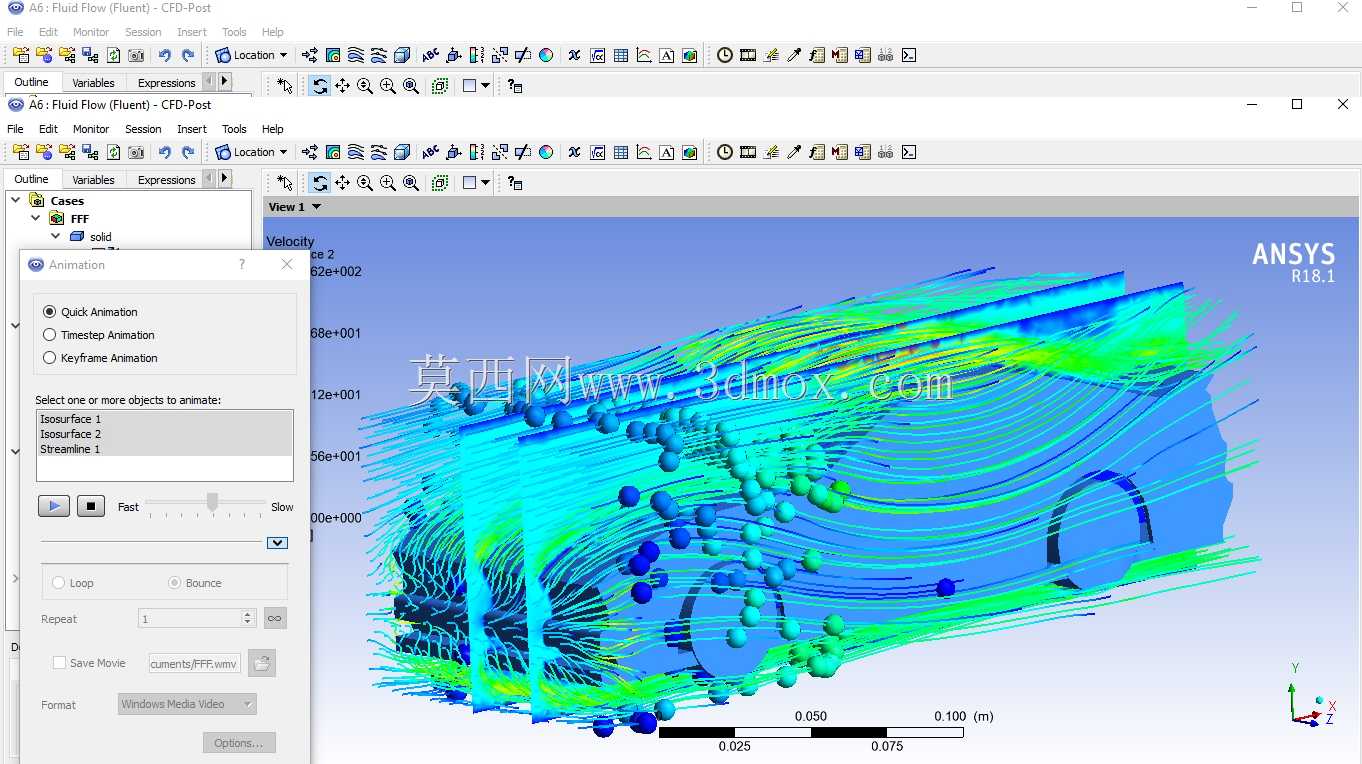Image resolution: width=1362 pixels, height=764 pixels.
Task: Click the infinity repeat-forever button
Action: point(275,619)
